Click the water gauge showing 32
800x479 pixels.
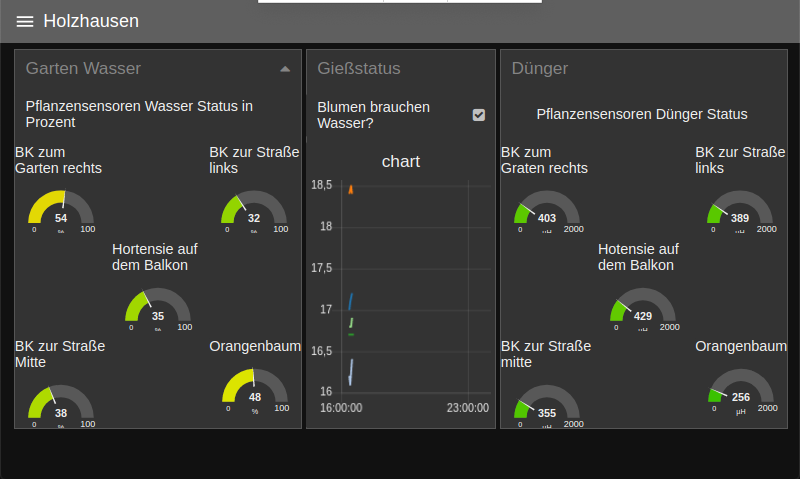tap(254, 211)
